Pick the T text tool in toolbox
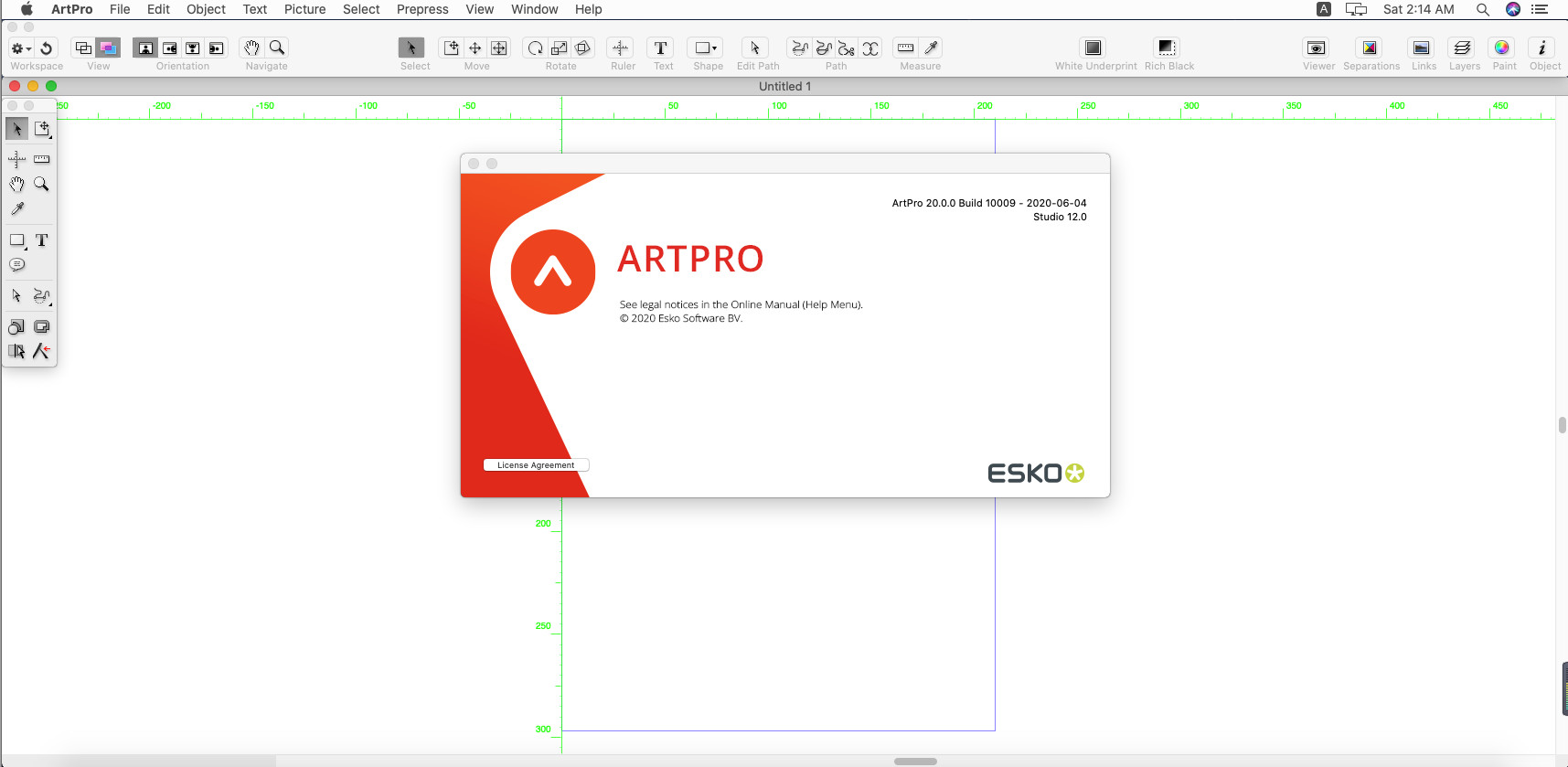This screenshot has height=767, width=1568. point(42,240)
